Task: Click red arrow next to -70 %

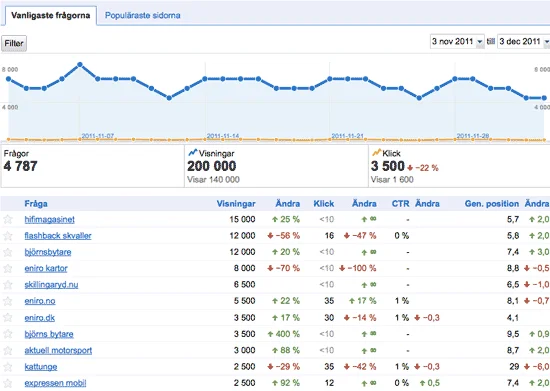Action: (x=270, y=269)
